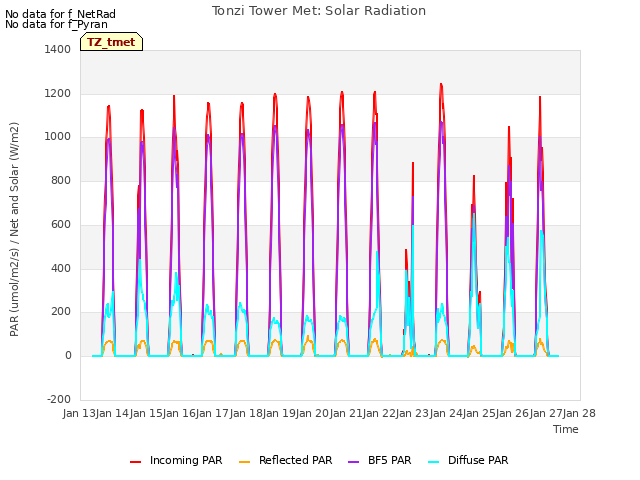Click the 'No data for f_Pyran' message

click(56, 24)
